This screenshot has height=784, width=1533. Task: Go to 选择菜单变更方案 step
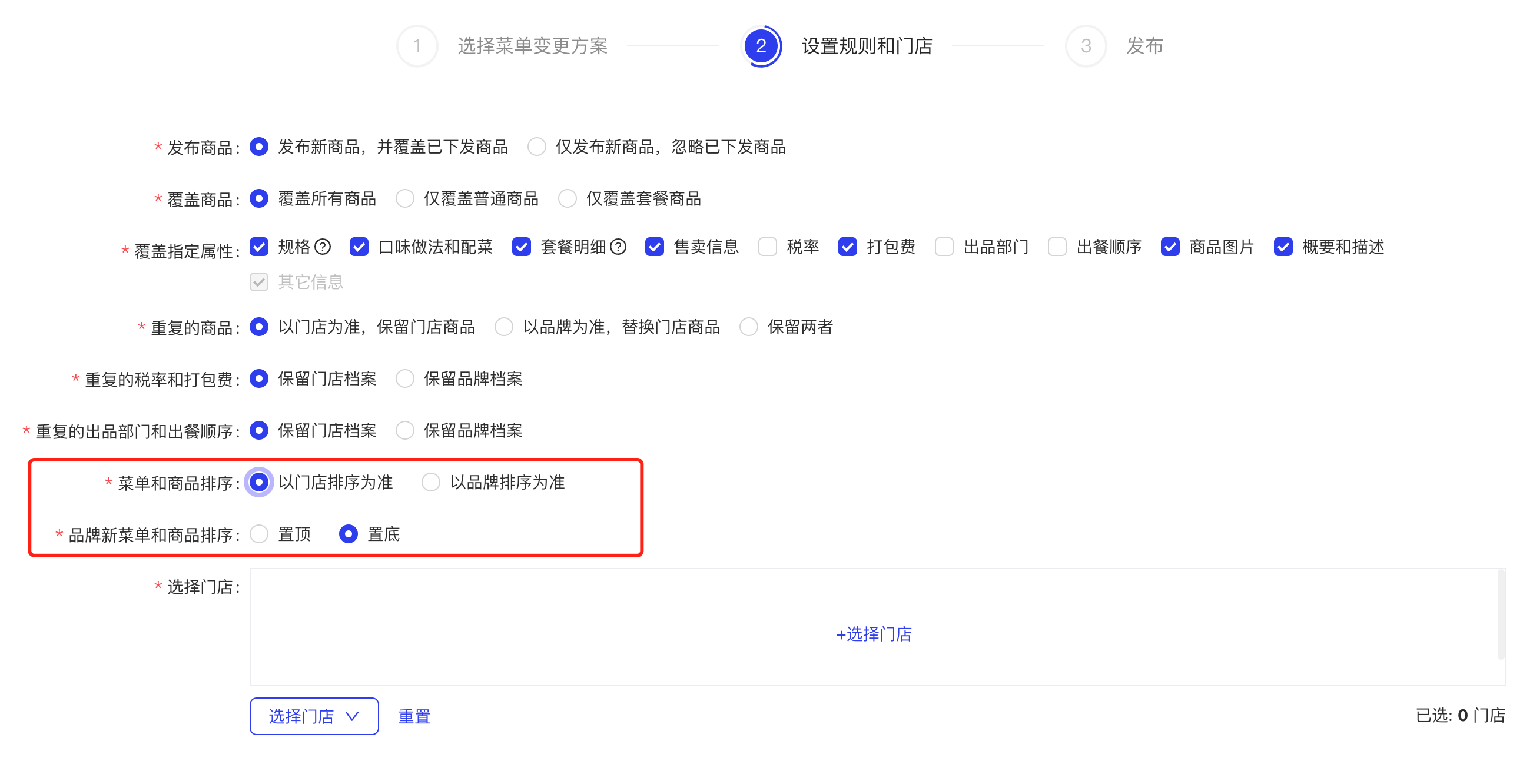533,46
